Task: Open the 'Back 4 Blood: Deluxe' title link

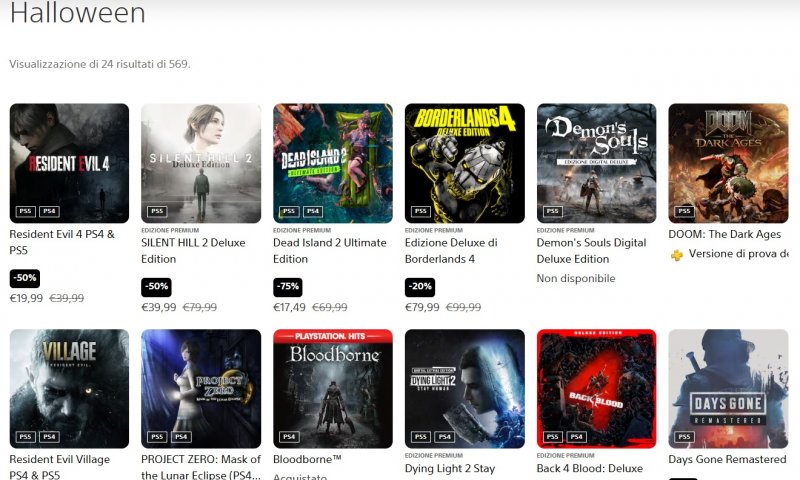Action: coord(590,468)
